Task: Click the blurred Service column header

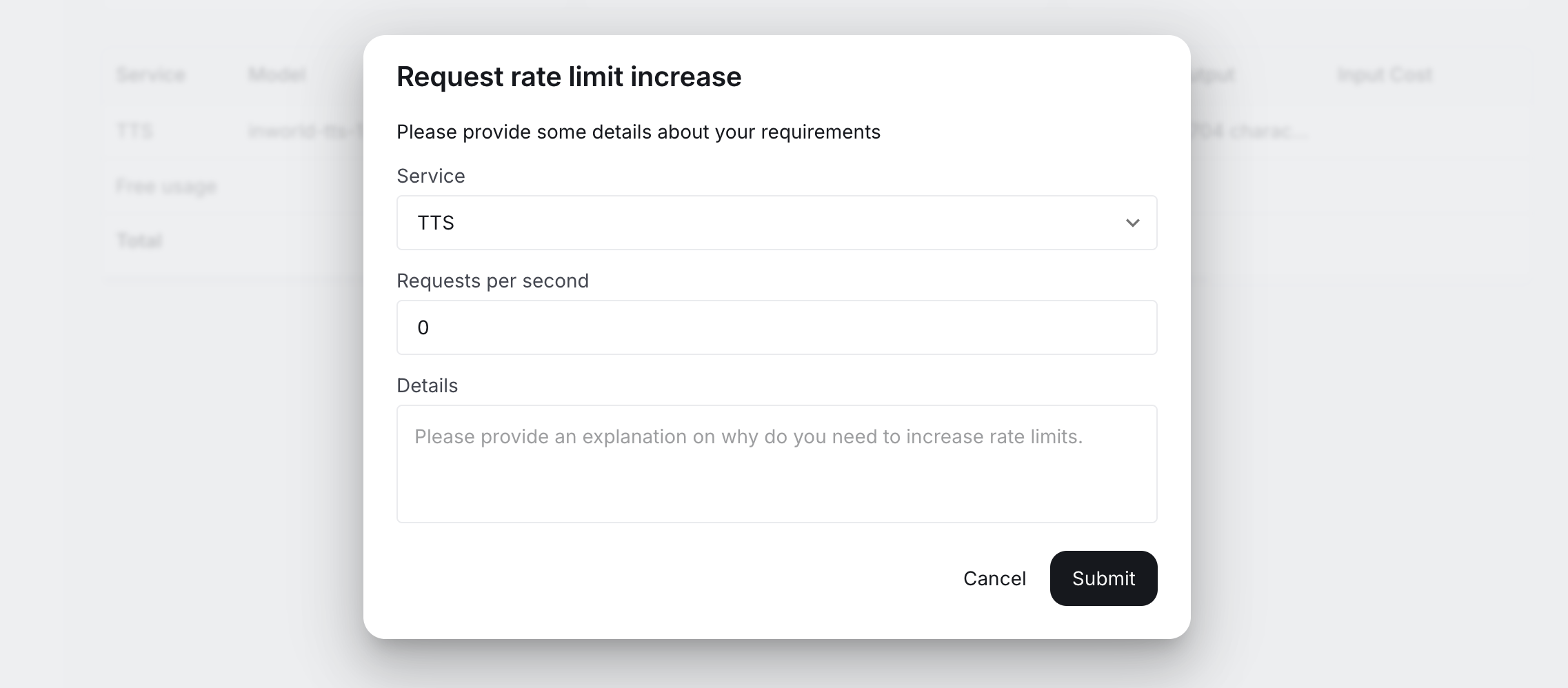Action: (x=151, y=74)
